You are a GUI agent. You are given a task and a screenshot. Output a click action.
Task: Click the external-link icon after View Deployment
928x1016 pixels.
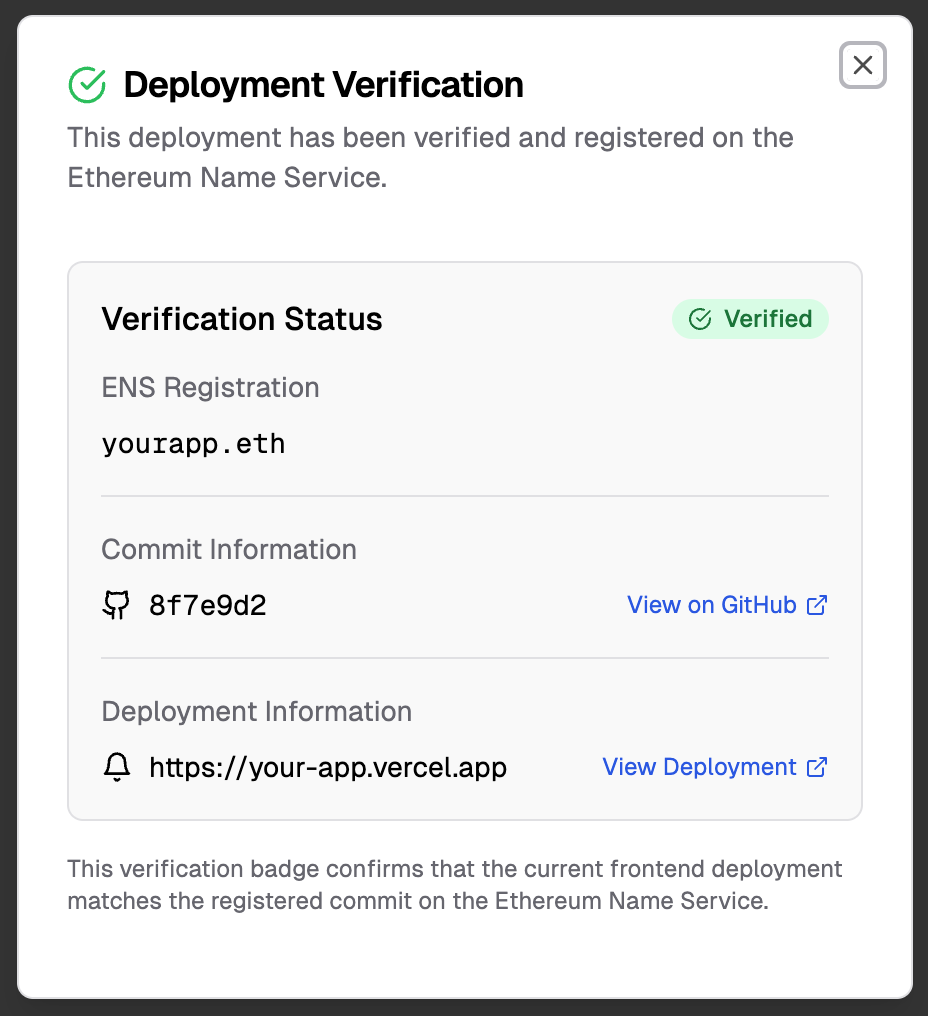[817, 767]
